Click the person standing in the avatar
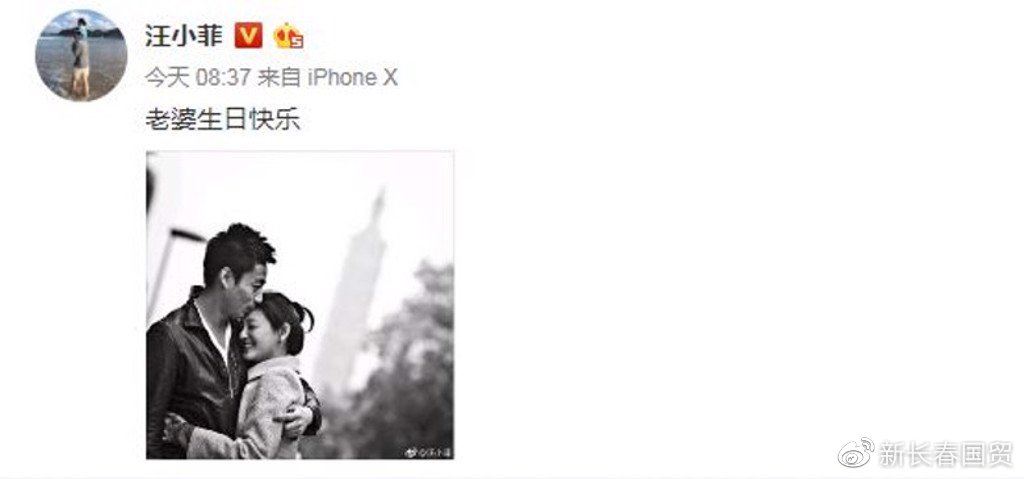Screen dimensions: 1024x479 pos(80,59)
